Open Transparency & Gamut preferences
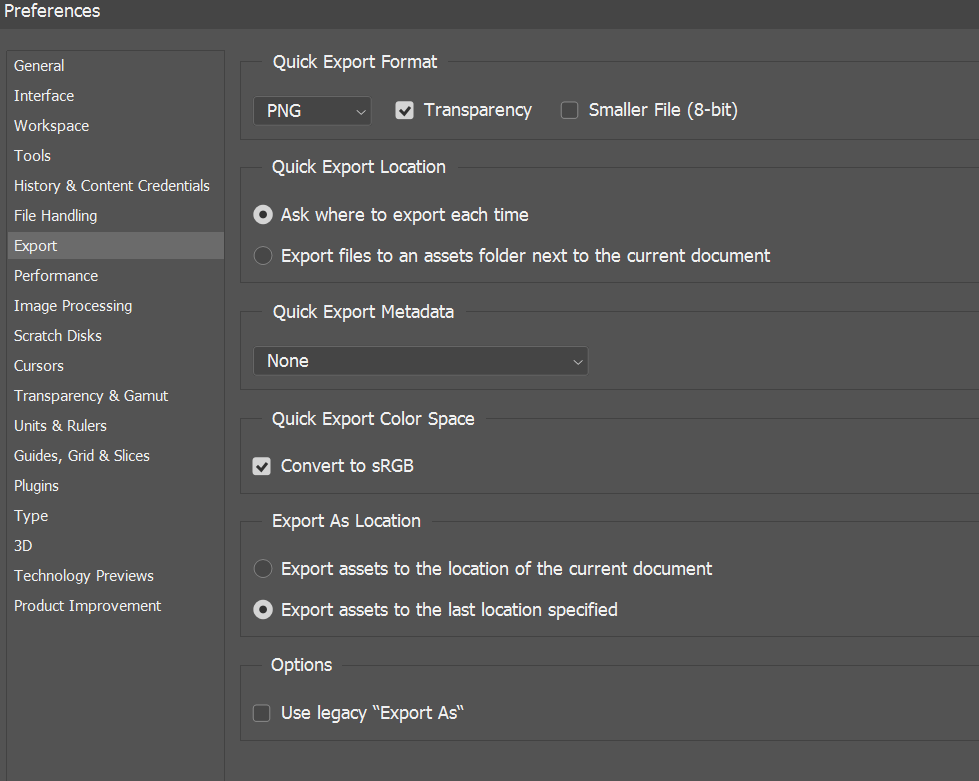Screen dimensions: 979x781 pyautogui.click(x=91, y=396)
